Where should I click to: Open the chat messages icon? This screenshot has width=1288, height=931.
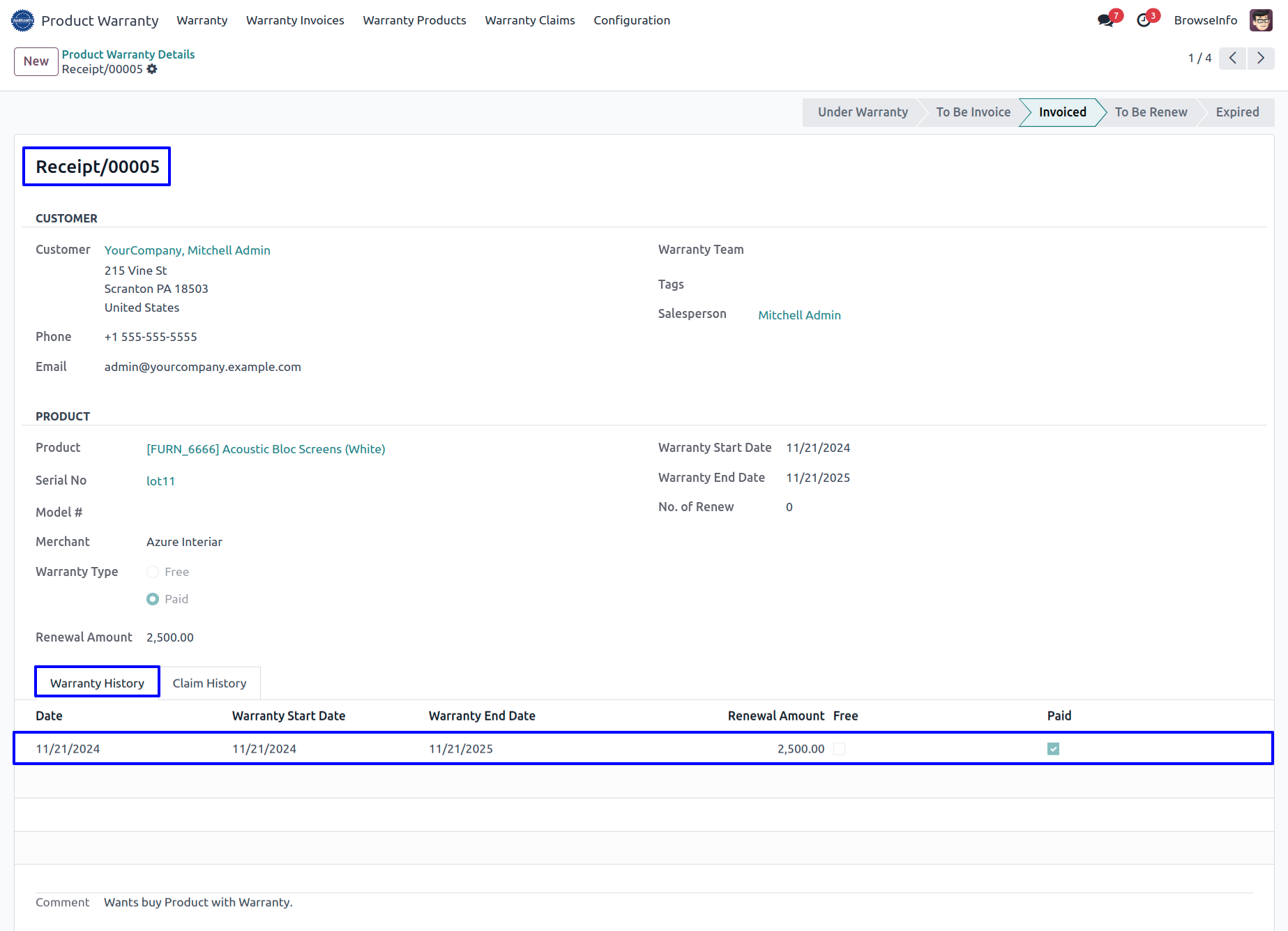click(x=1105, y=20)
